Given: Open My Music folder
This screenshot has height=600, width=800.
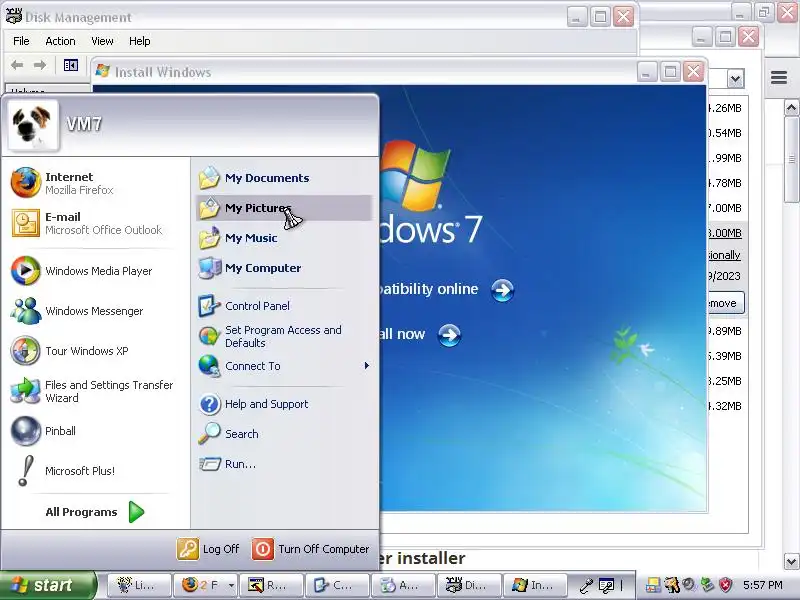Looking at the screenshot, I should tap(284, 238).
